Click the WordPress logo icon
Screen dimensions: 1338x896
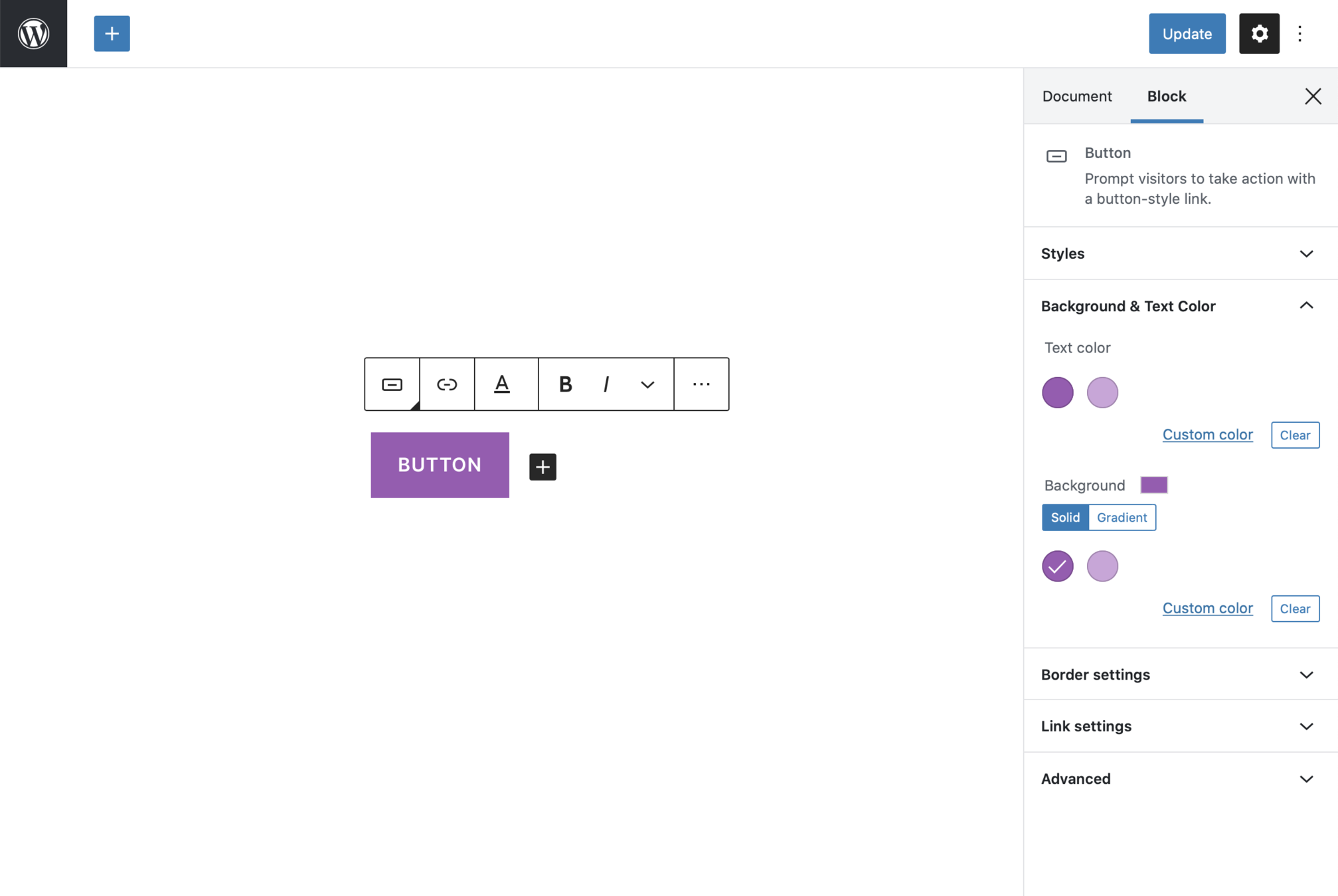coord(33,33)
